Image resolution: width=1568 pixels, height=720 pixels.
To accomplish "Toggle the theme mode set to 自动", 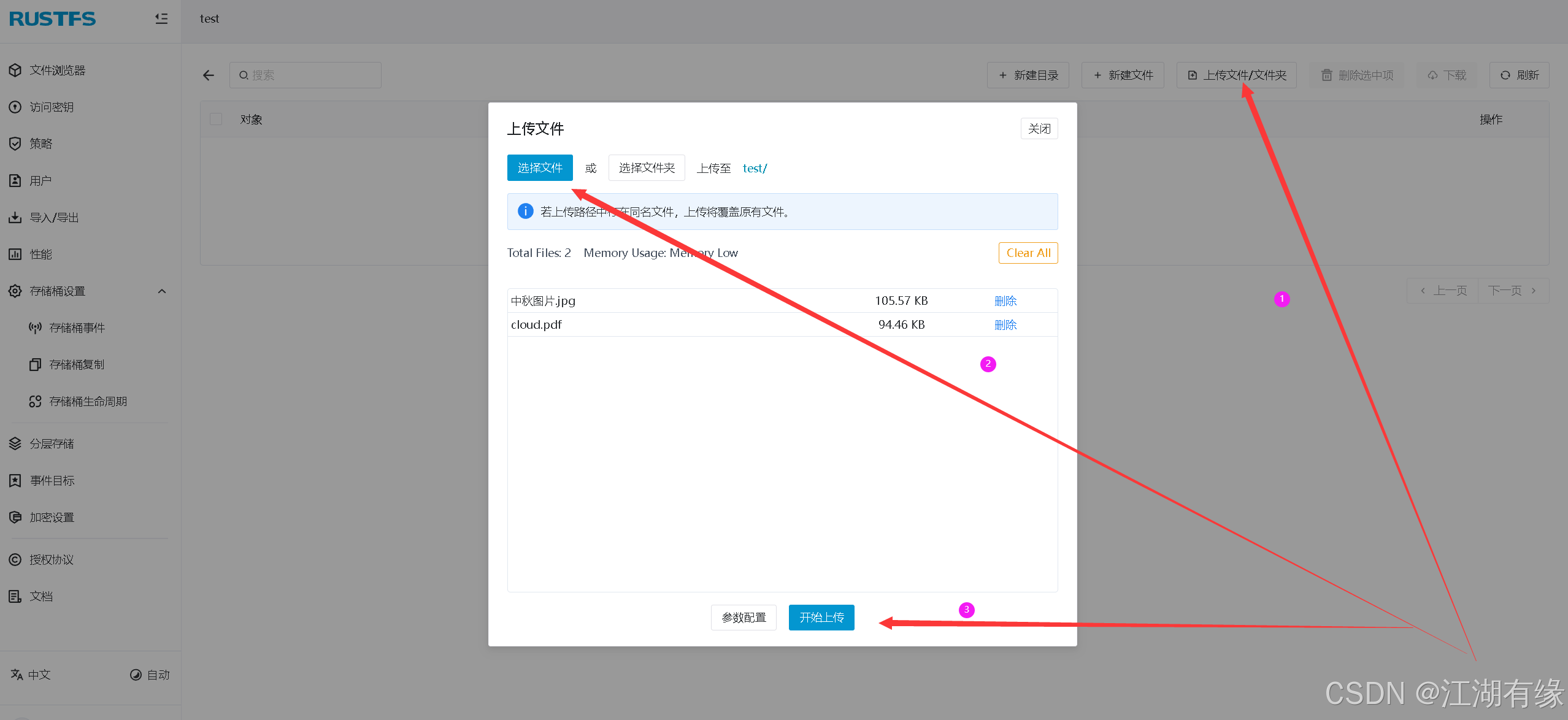I will (x=150, y=675).
